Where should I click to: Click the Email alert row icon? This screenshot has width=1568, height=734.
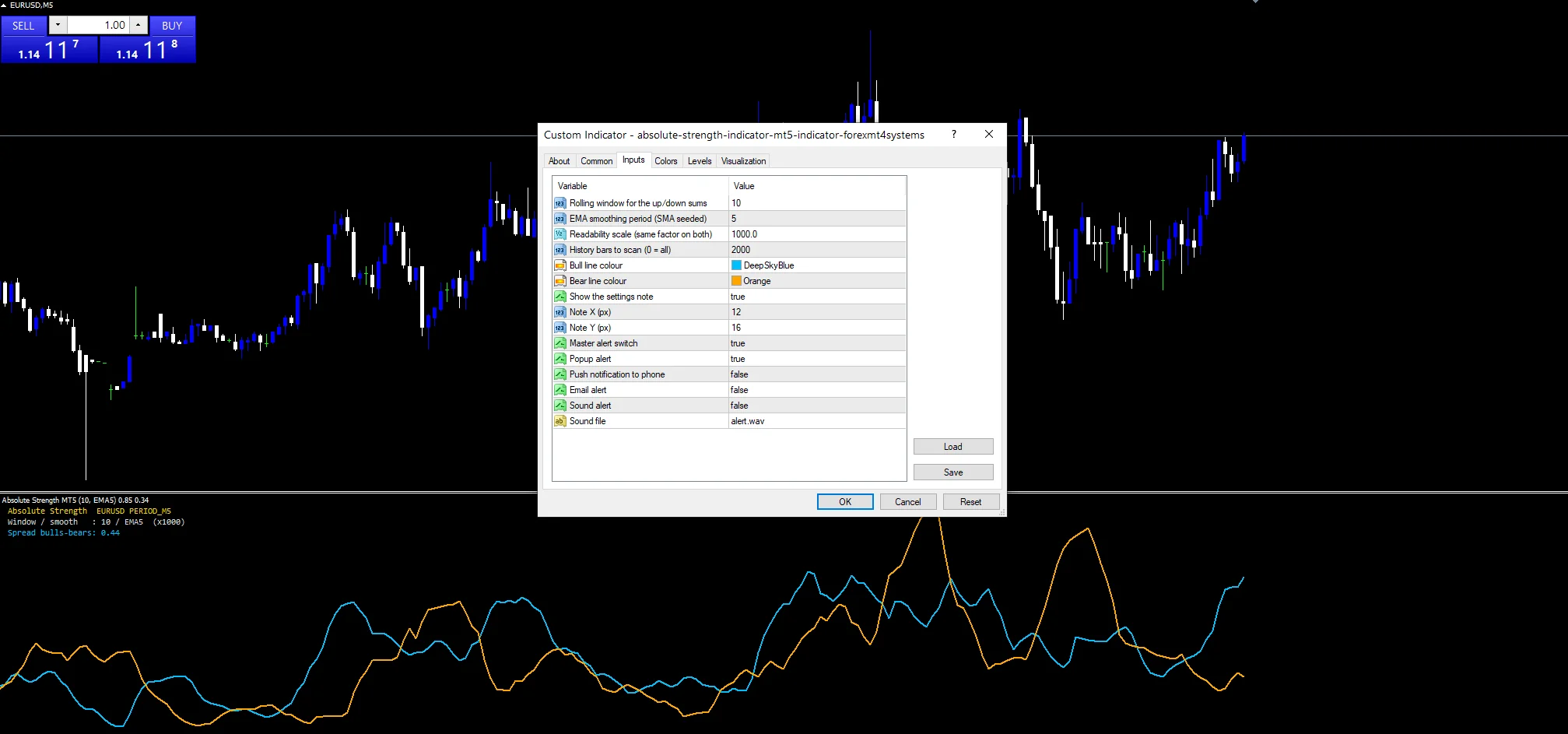(559, 390)
